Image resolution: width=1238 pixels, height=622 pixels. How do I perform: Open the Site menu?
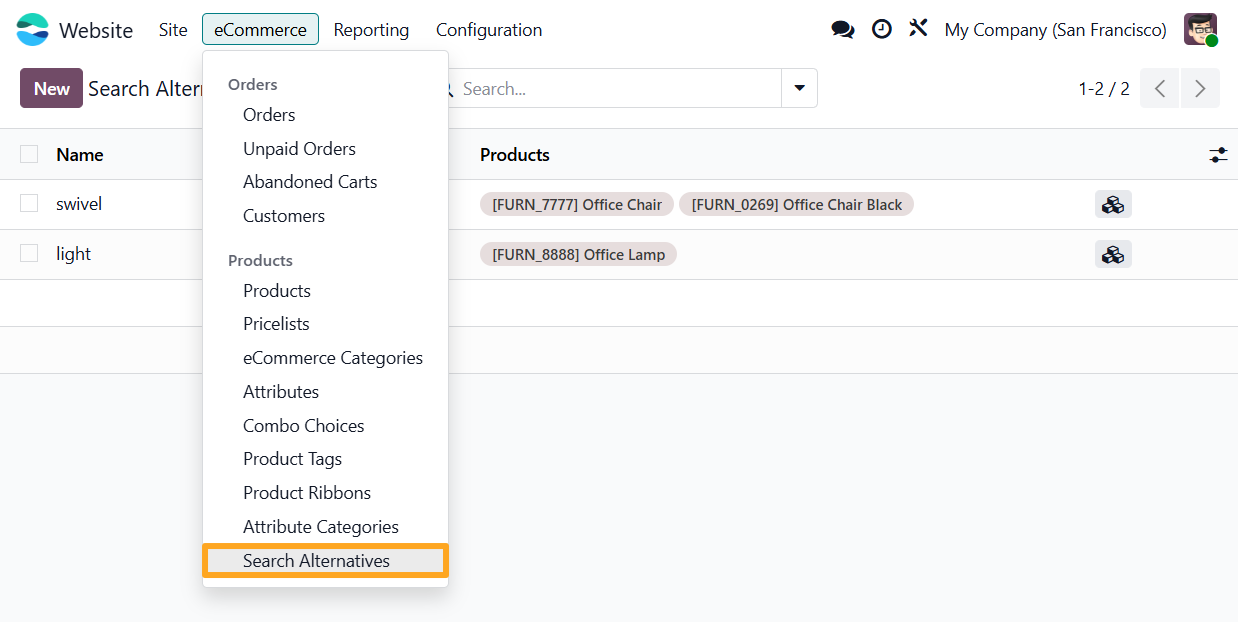(x=173, y=30)
